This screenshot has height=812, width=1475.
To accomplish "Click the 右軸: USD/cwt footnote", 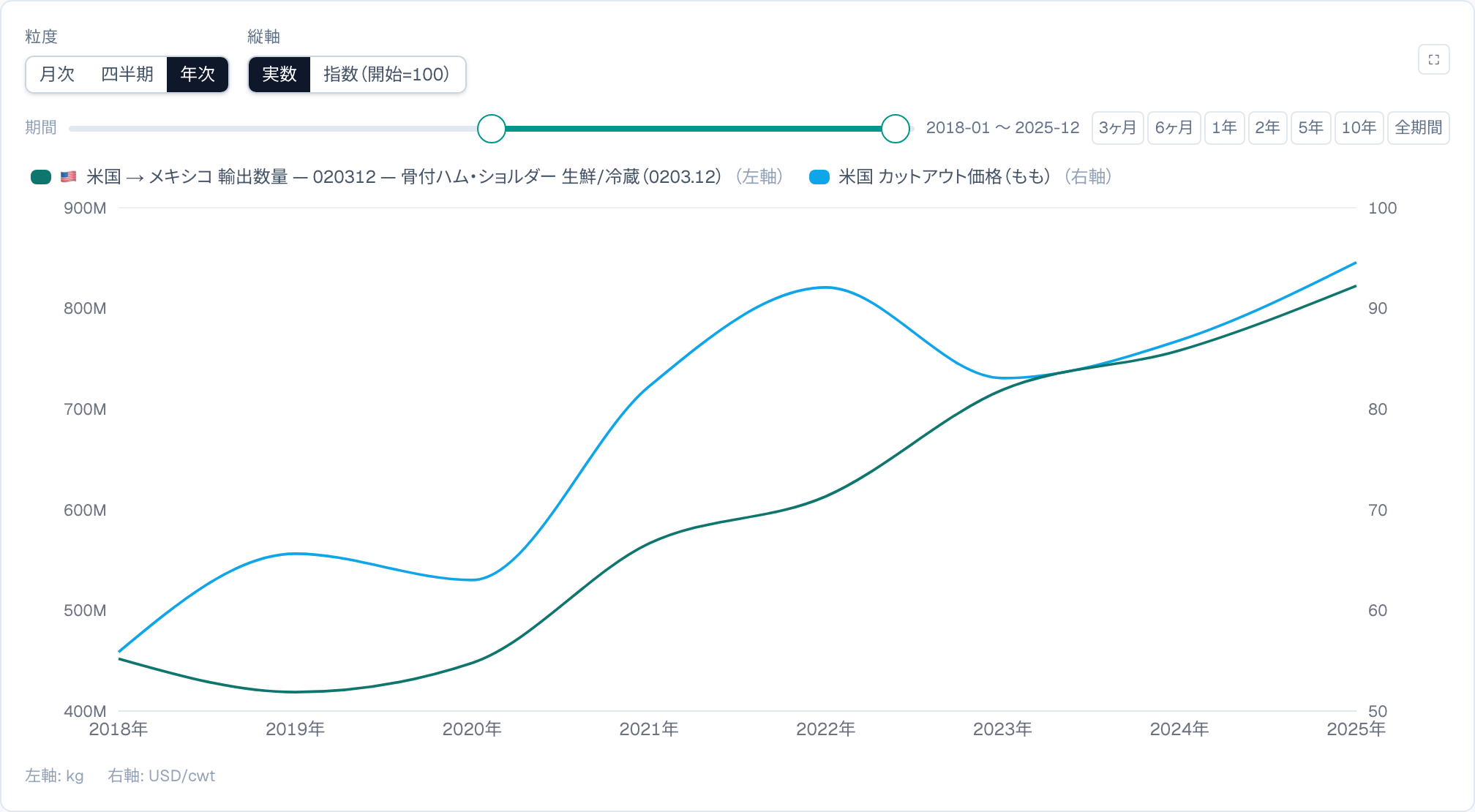I will [161, 776].
